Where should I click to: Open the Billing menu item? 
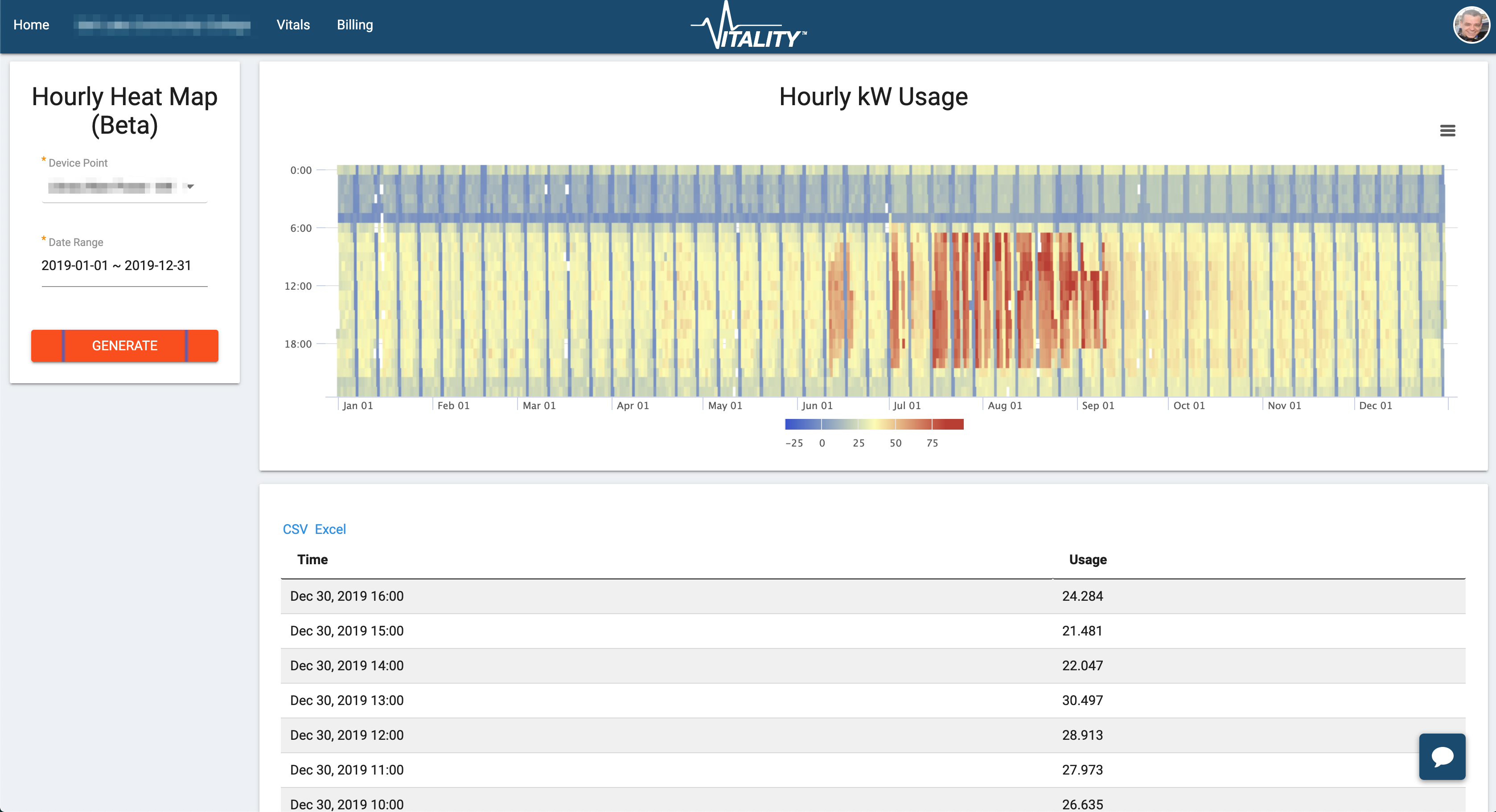tap(355, 25)
